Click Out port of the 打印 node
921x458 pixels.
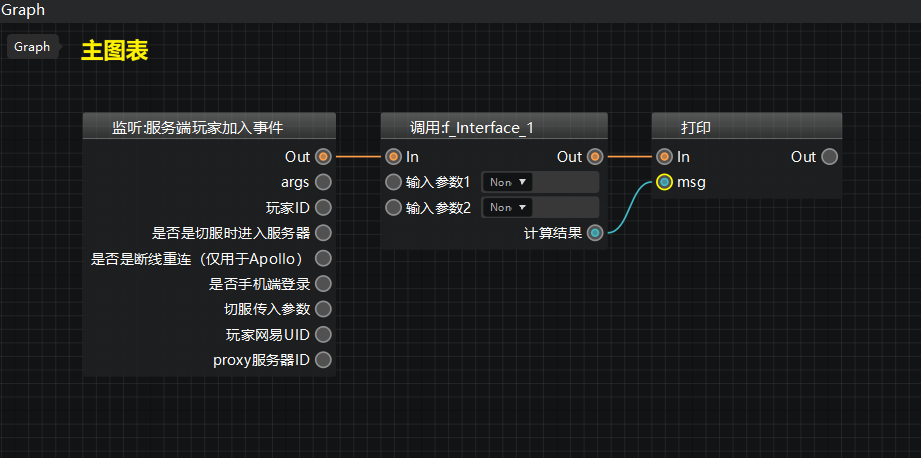coord(829,157)
